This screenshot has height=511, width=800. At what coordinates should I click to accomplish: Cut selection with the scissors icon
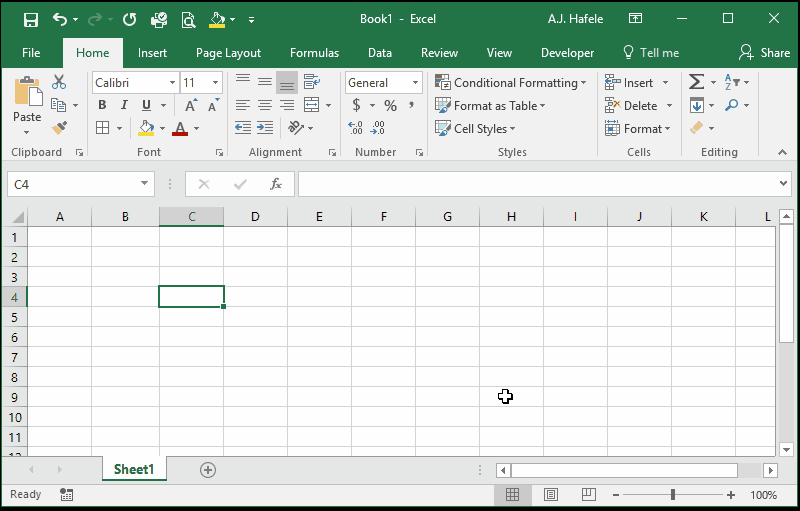[x=59, y=82]
